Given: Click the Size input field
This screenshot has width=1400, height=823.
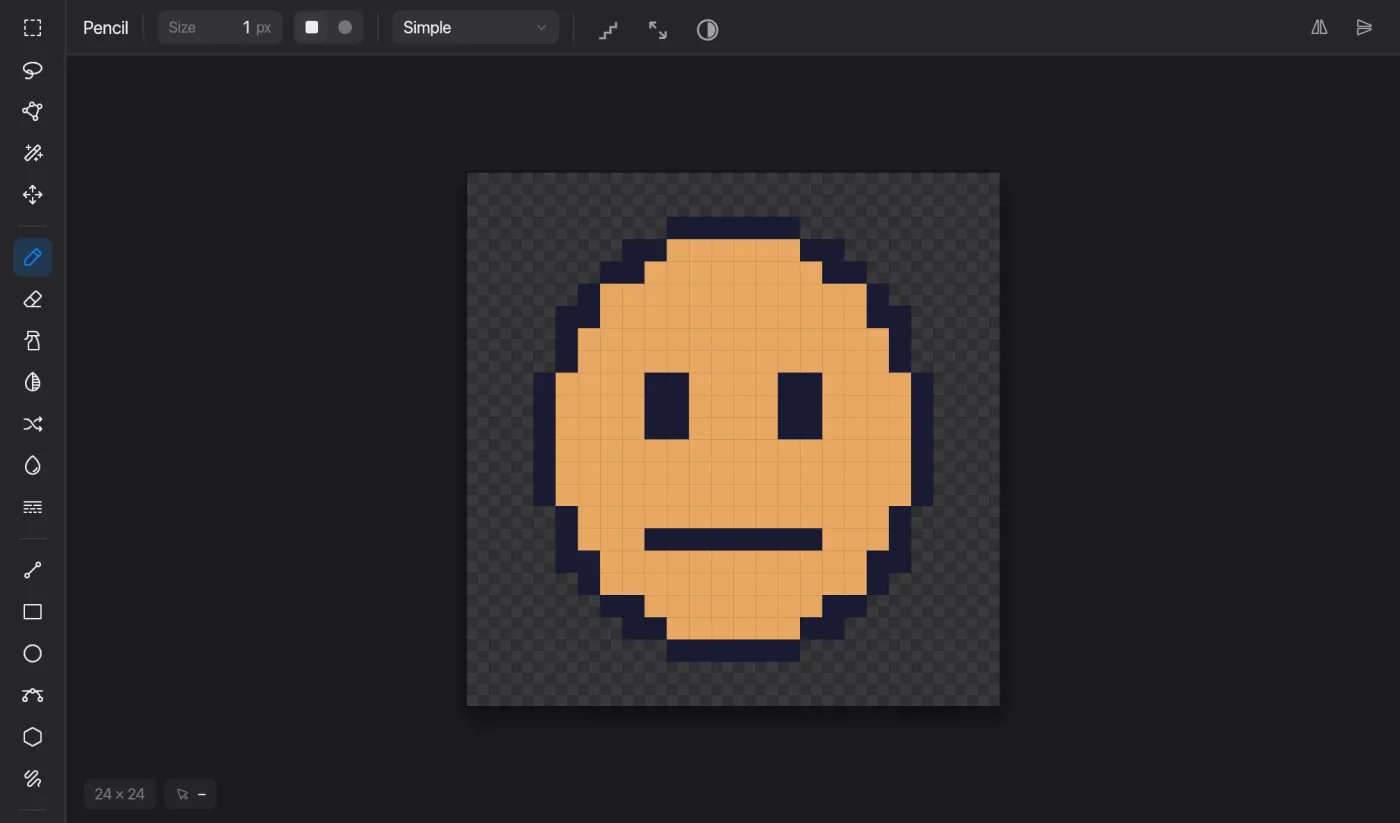Looking at the screenshot, I should point(220,28).
